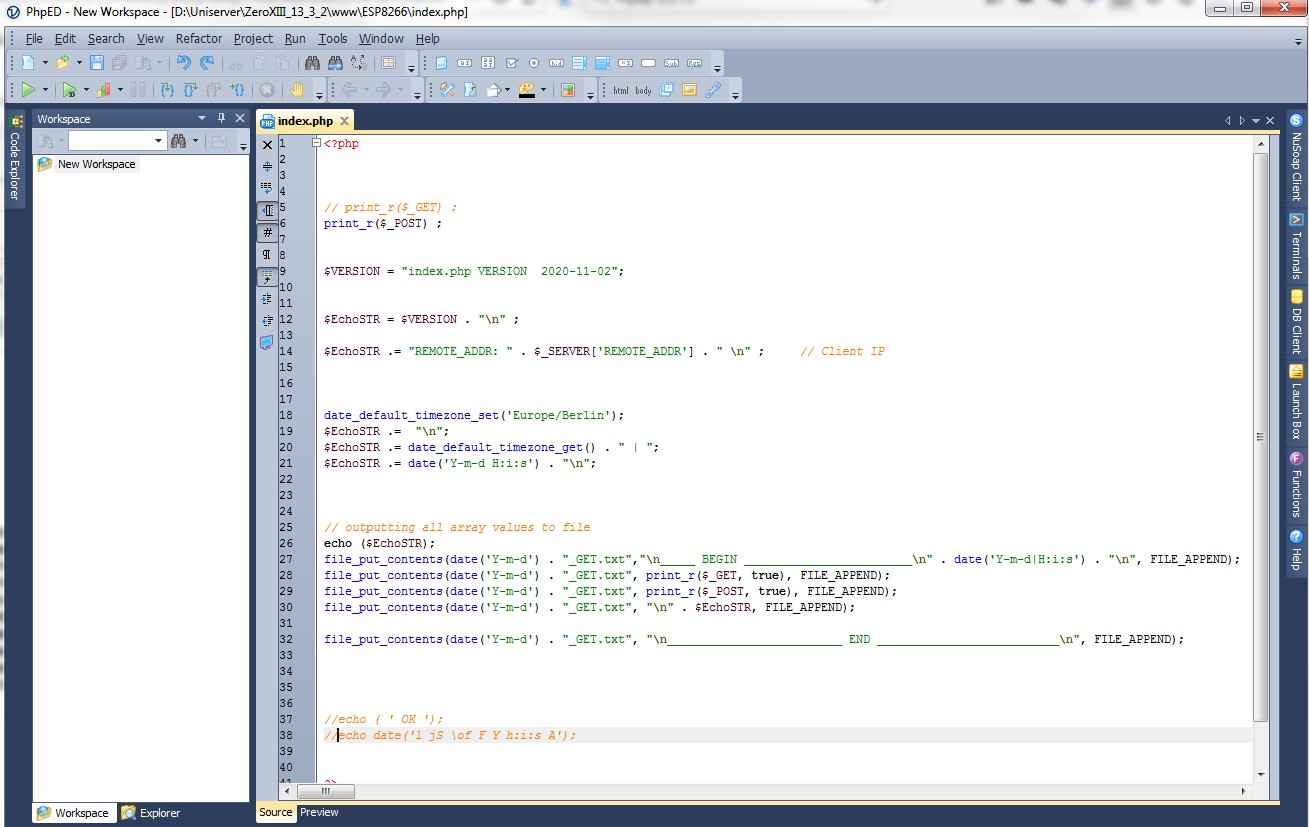Open the NuSoap Client side panel

coord(1296,158)
